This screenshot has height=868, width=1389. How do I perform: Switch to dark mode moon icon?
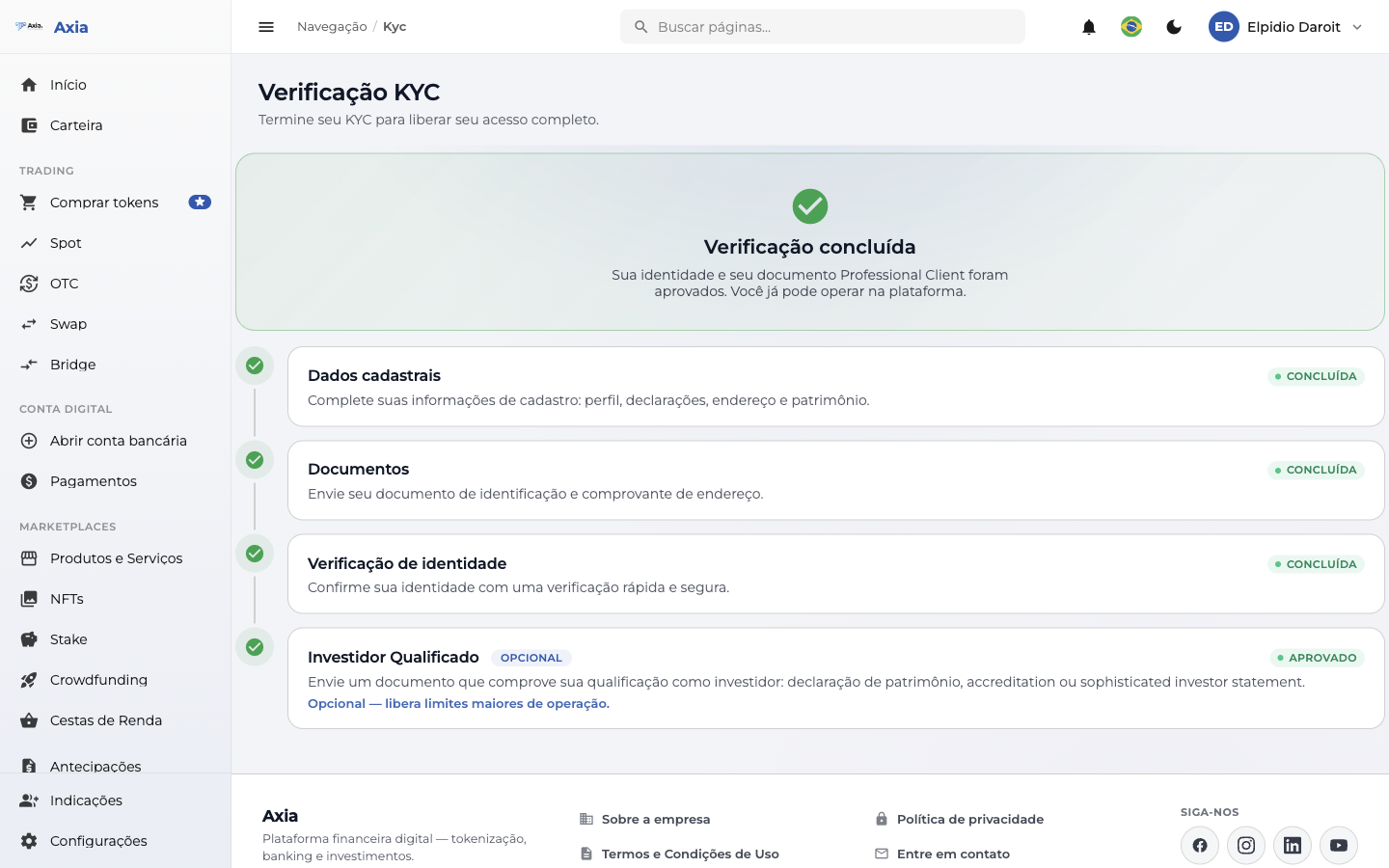pyautogui.click(x=1174, y=27)
